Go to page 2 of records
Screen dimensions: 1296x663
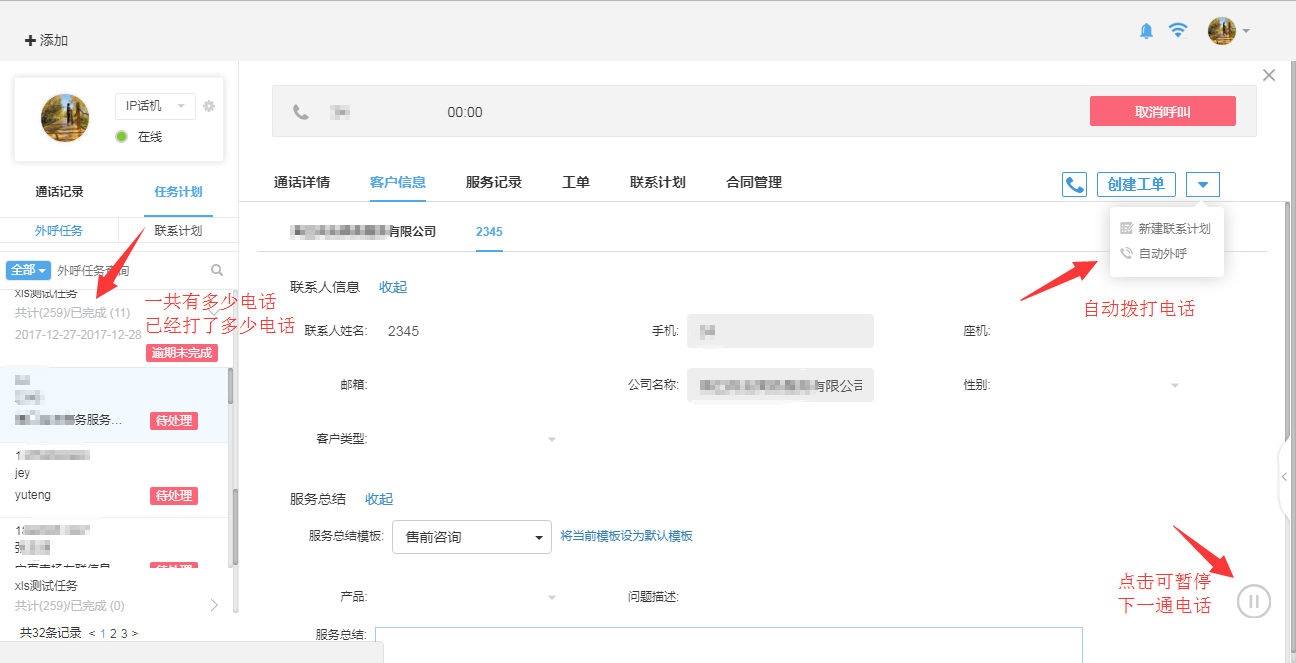113,633
